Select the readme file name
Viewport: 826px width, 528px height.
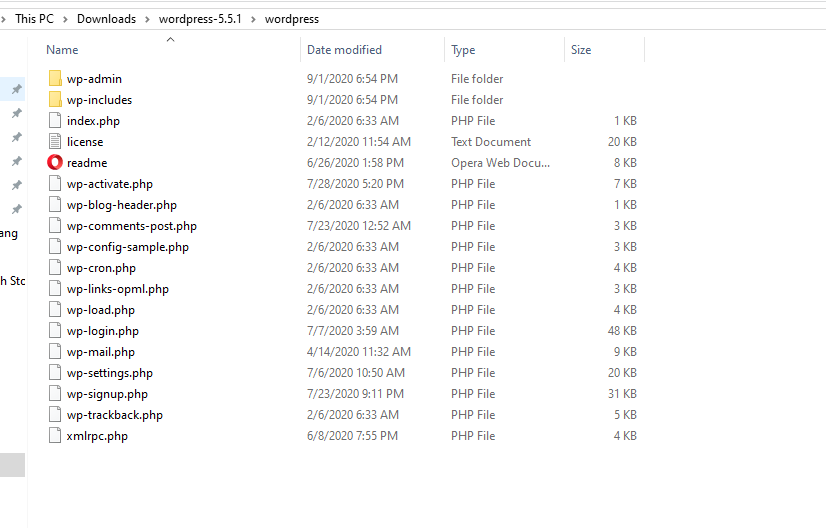click(x=87, y=163)
